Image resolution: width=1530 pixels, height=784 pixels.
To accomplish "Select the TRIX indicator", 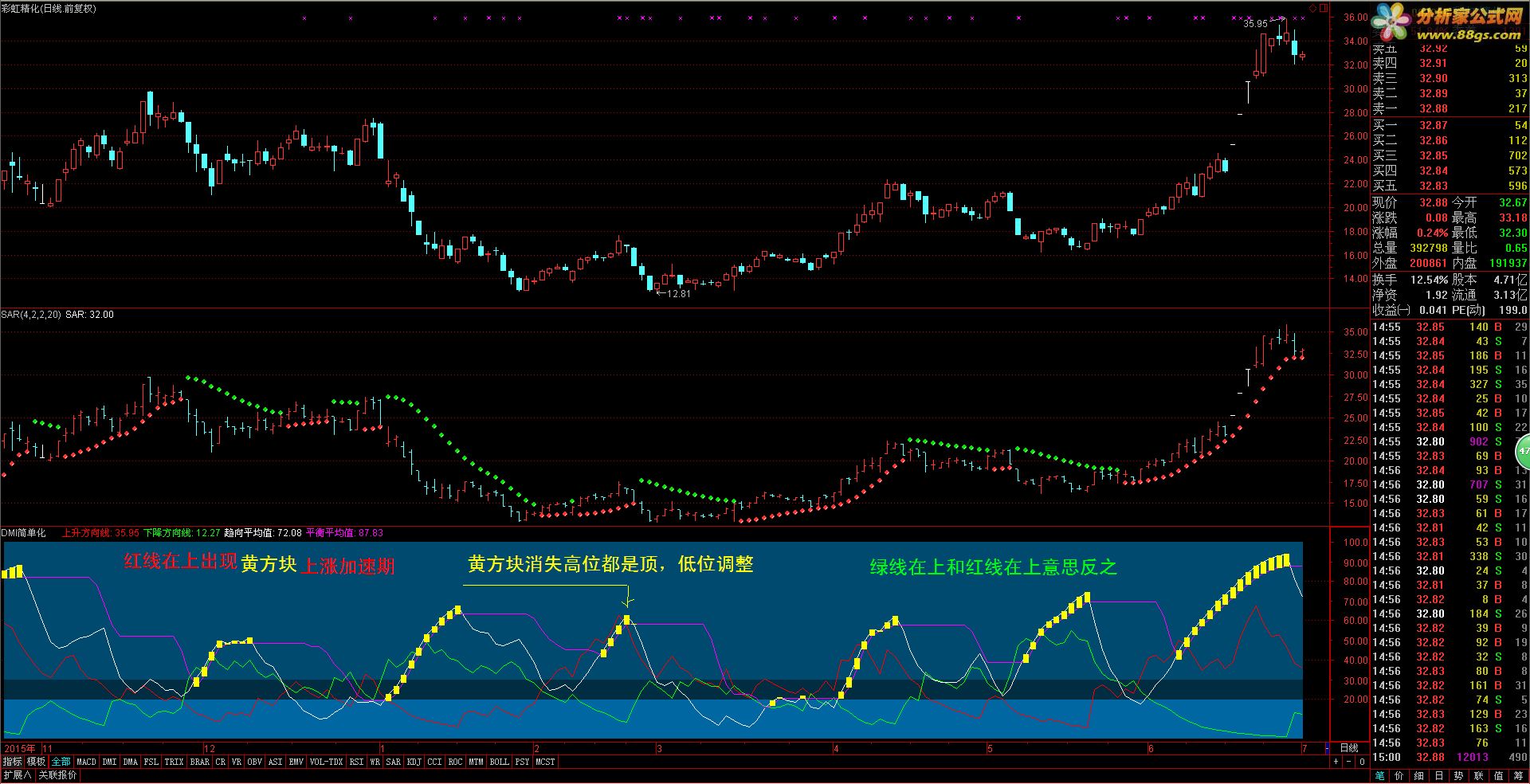I will [174, 762].
